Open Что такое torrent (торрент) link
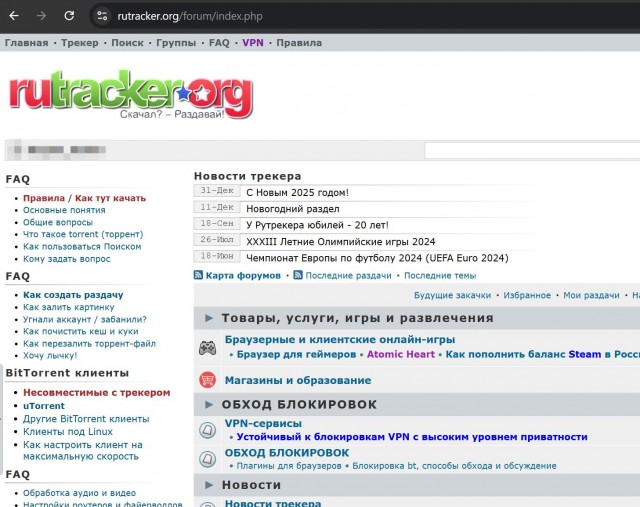This screenshot has height=507, width=640. (x=83, y=234)
